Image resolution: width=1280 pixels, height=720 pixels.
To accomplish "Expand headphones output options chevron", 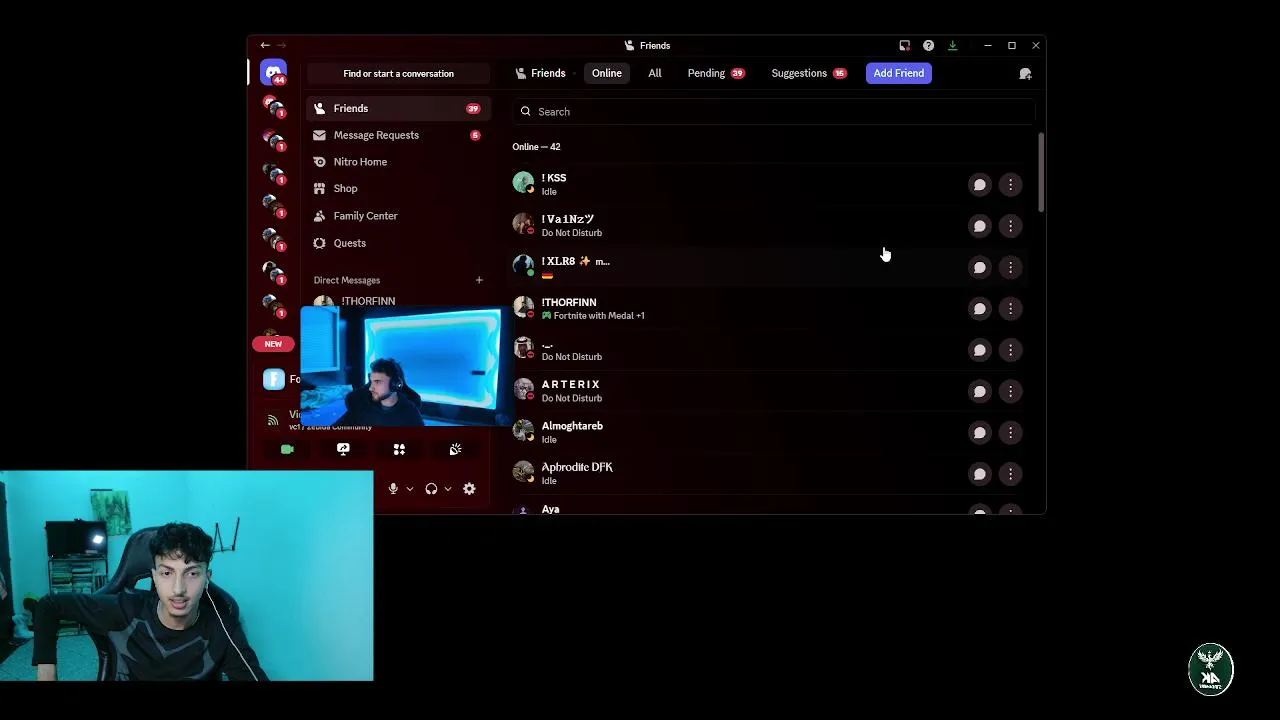I will (447, 489).
